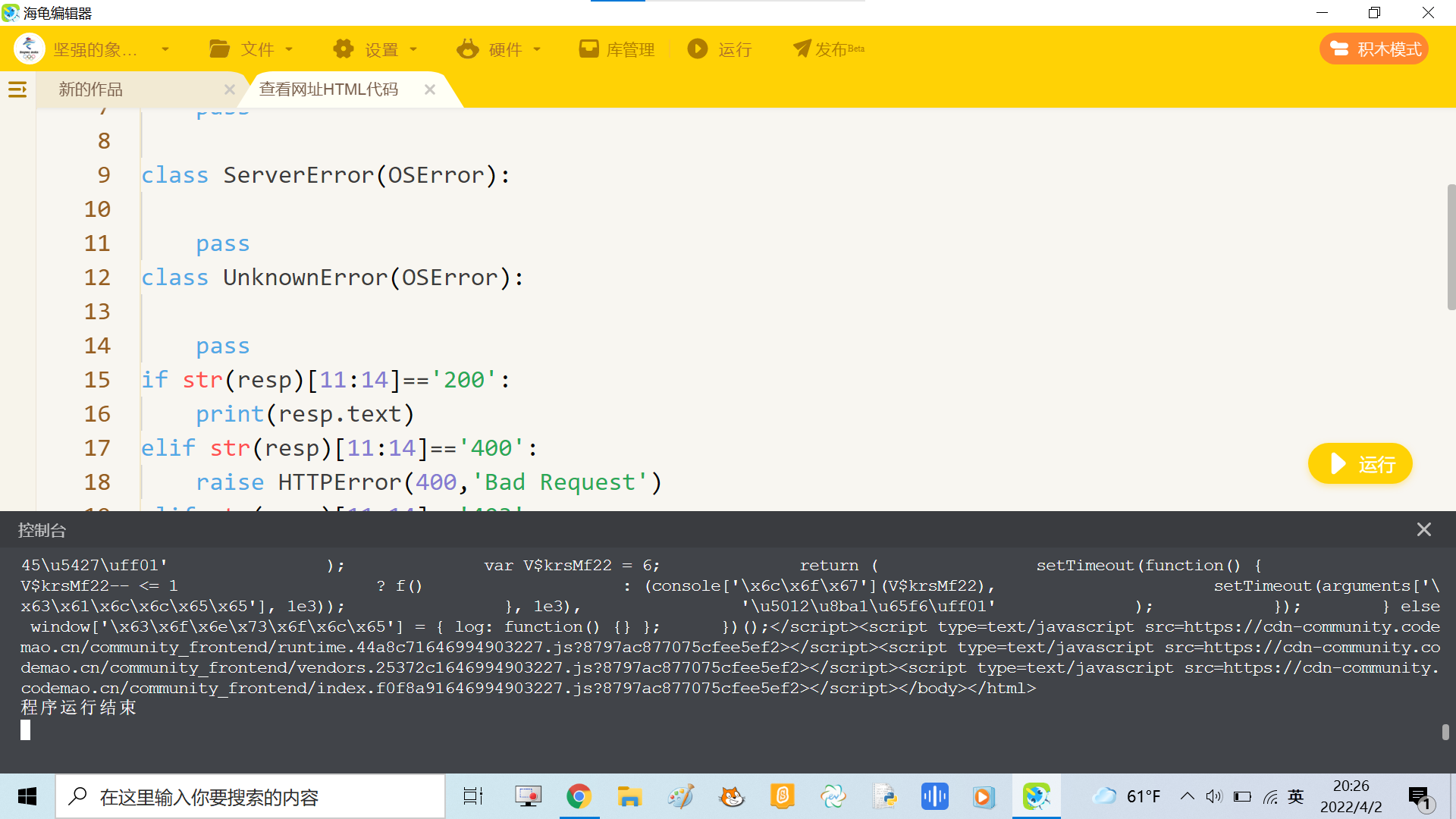Image resolution: width=1456 pixels, height=819 pixels.
Task: Open the Python app on taskbar
Action: point(884,796)
